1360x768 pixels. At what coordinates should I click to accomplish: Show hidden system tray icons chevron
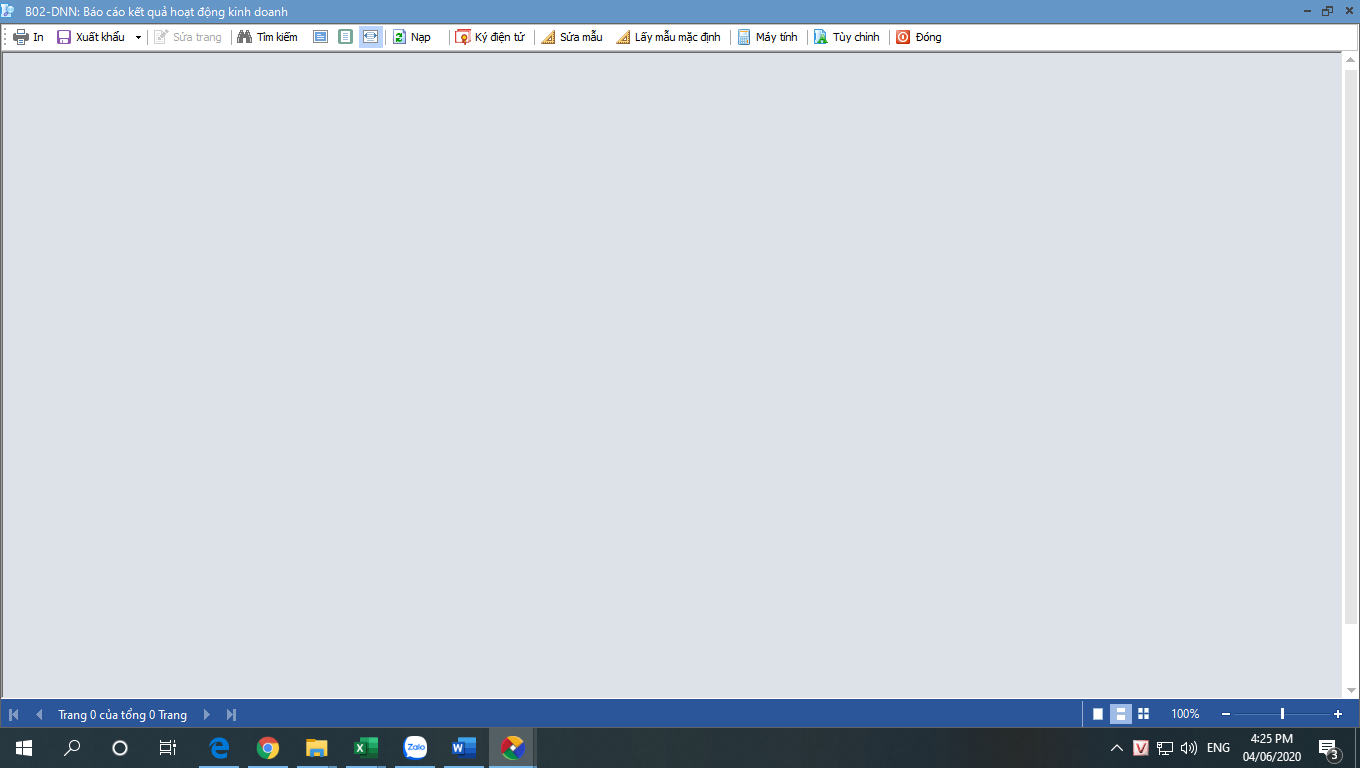click(1117, 748)
